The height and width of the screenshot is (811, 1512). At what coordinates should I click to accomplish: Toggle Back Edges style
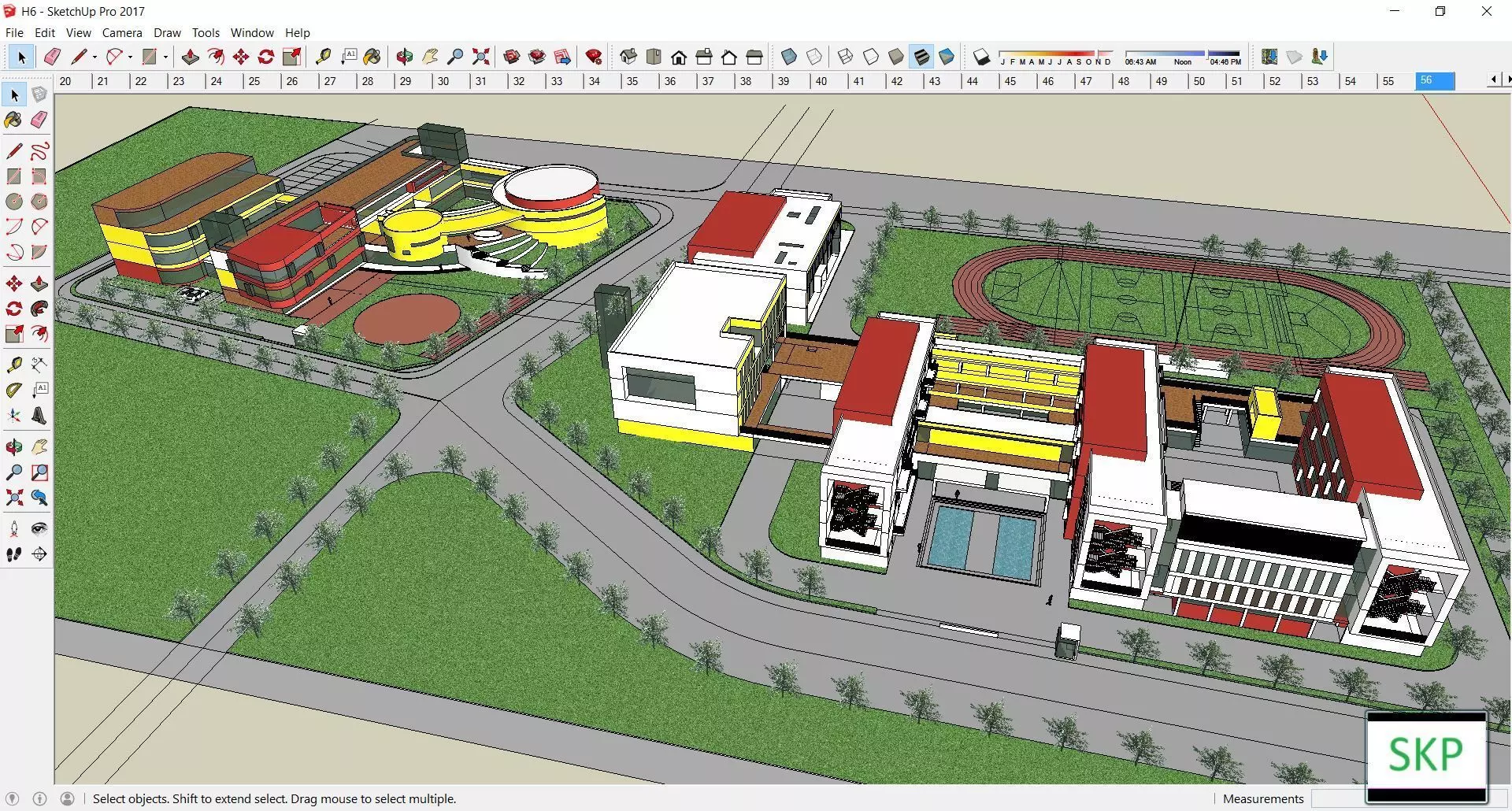point(814,57)
